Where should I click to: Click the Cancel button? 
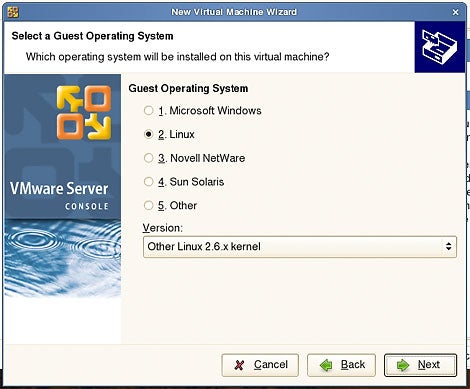coord(260,365)
